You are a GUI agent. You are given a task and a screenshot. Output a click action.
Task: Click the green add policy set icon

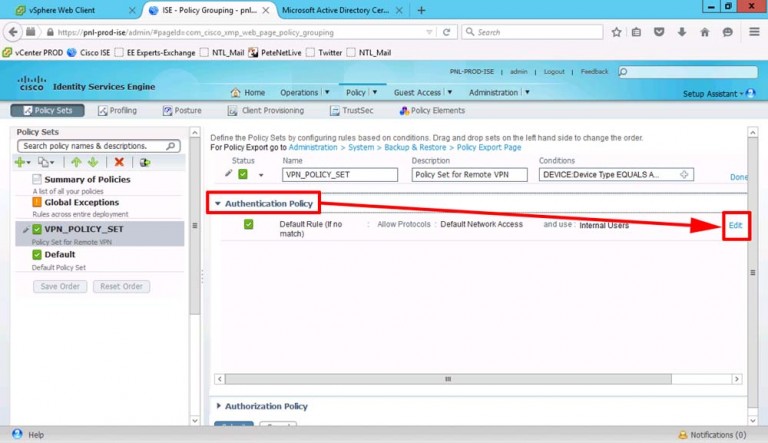click(x=20, y=162)
